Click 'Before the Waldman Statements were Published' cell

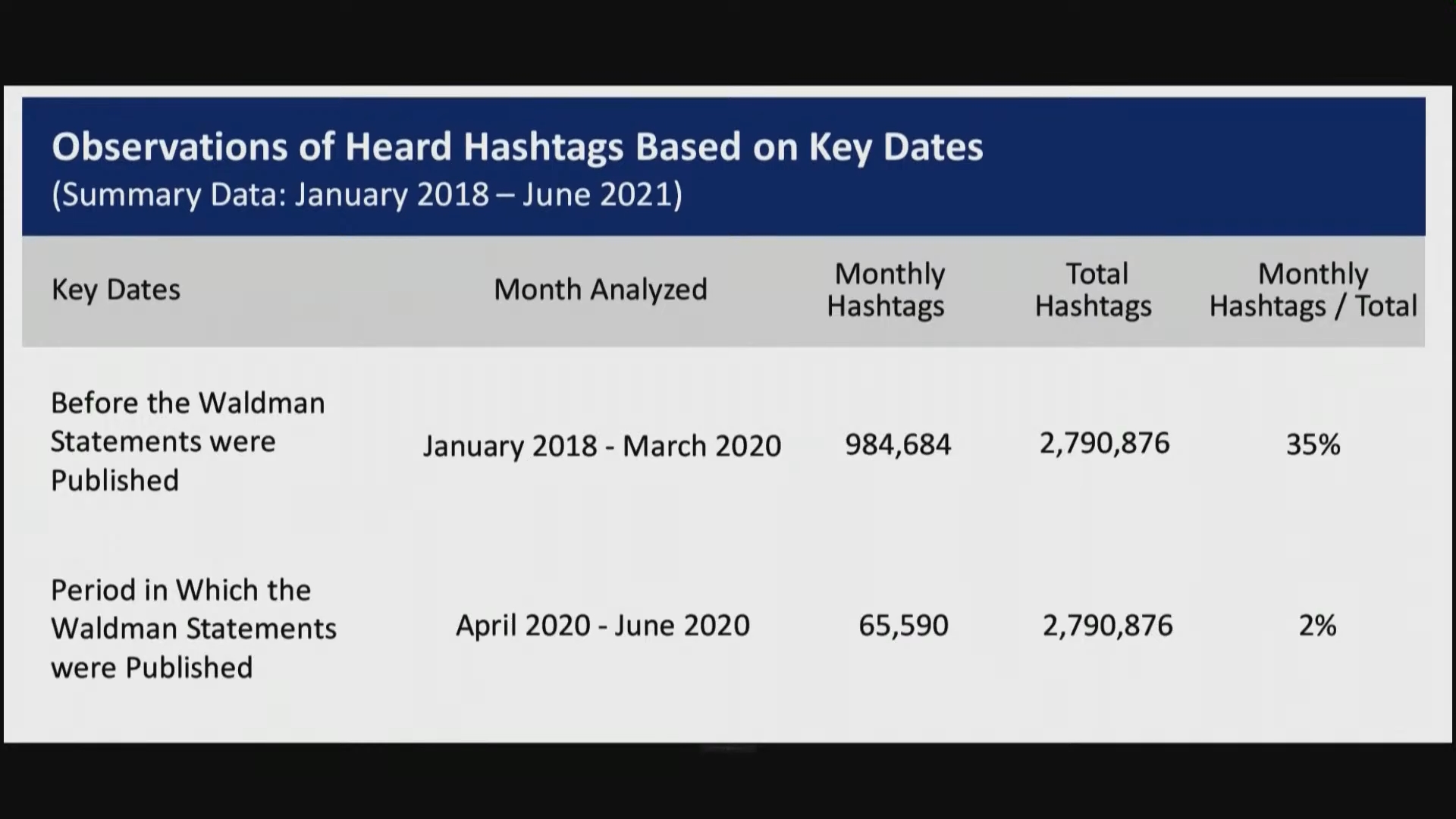click(187, 441)
